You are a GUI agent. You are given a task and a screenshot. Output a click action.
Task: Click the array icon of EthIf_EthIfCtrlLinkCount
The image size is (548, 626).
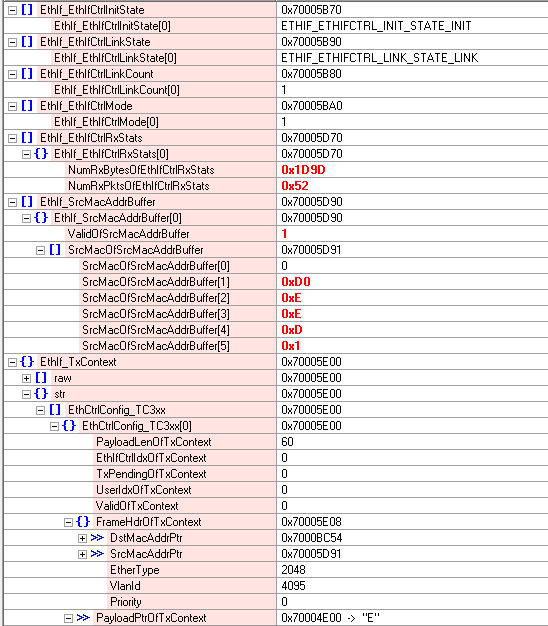coord(27,73)
